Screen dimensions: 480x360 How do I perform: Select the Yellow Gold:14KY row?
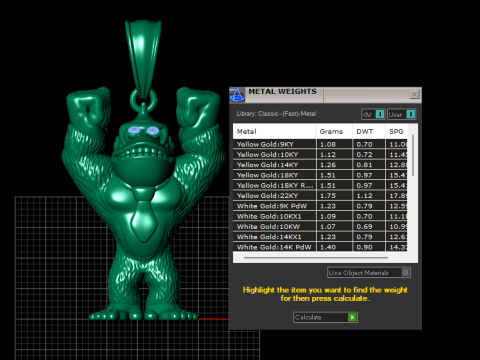coord(320,165)
